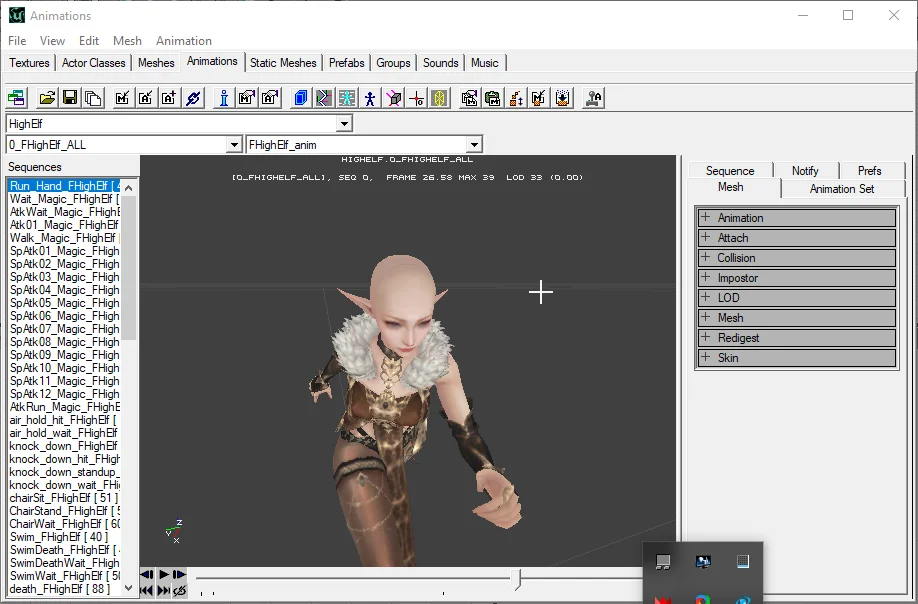Toggle the yellow wire cylinder collision icon
The height and width of the screenshot is (604, 918).
(x=439, y=98)
